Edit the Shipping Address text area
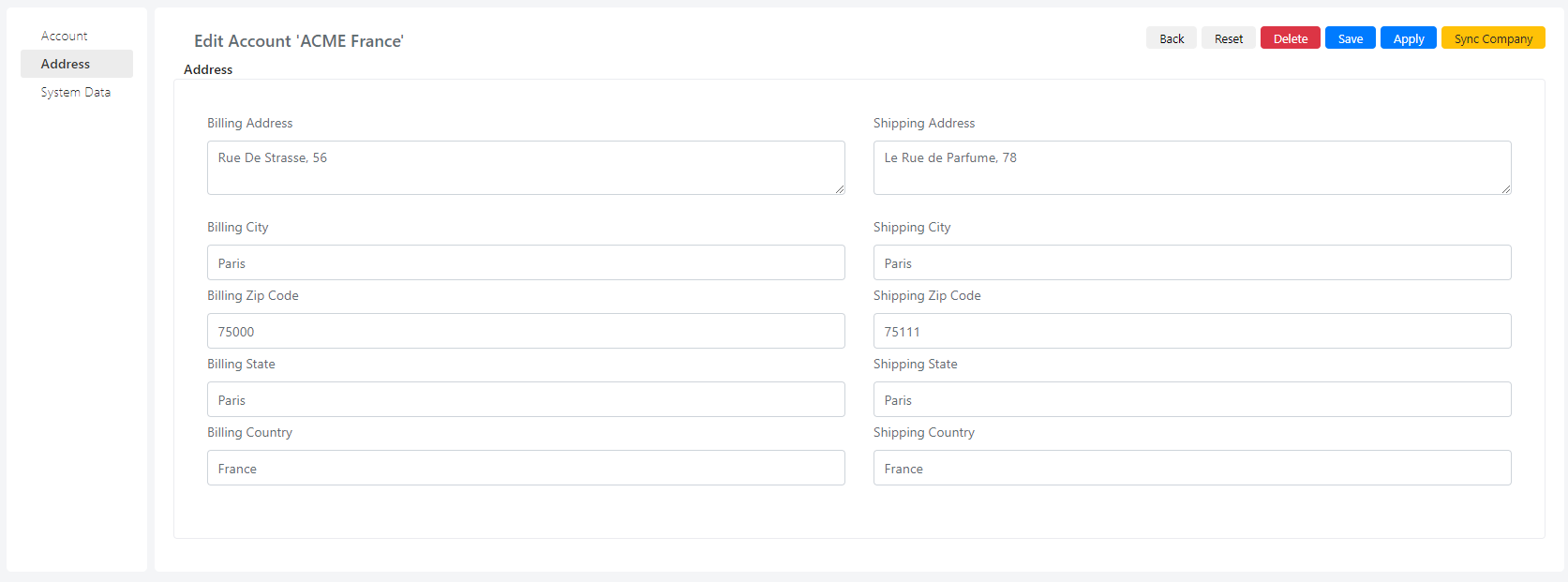 click(1192, 168)
